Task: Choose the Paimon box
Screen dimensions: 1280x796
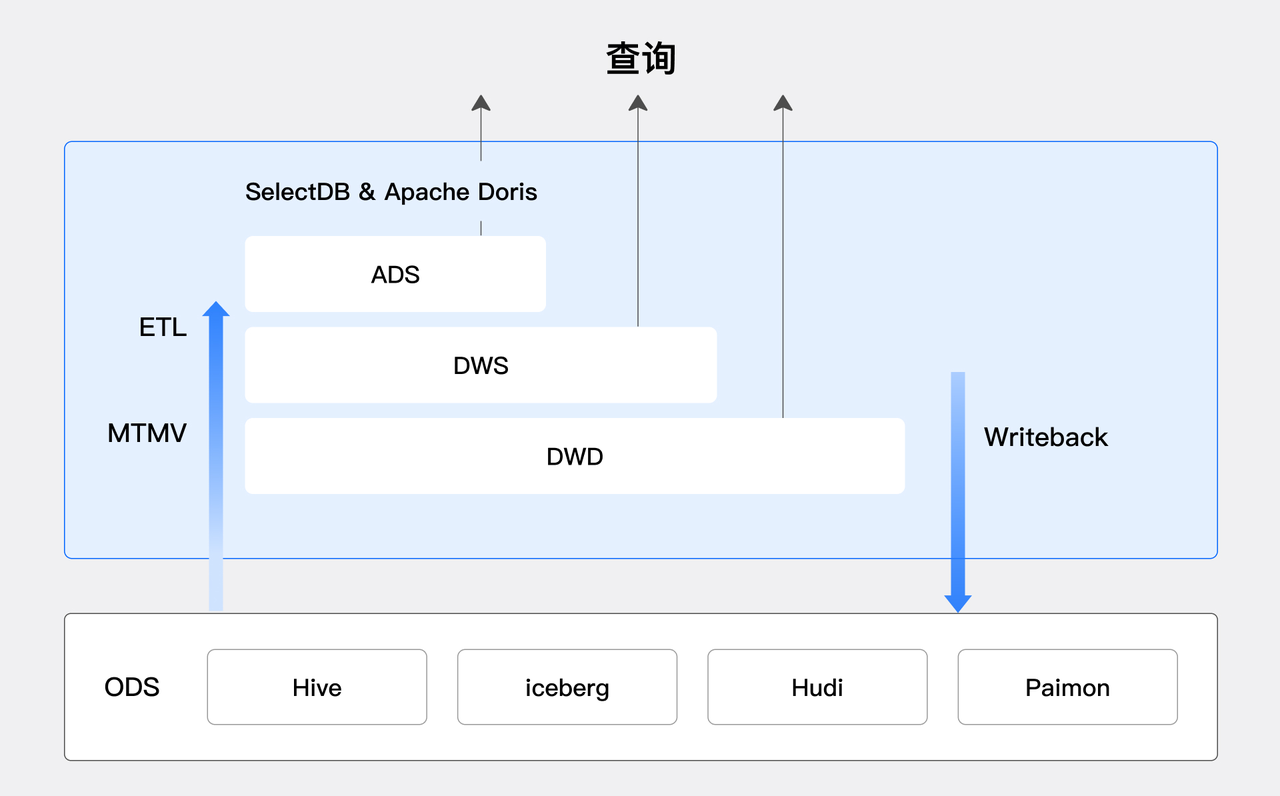Action: click(x=1067, y=687)
